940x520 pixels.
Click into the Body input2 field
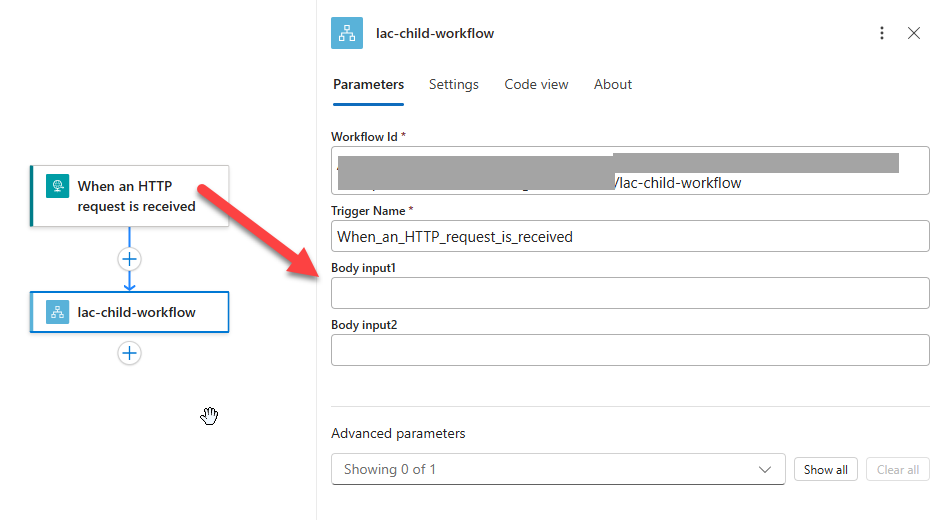click(x=630, y=350)
